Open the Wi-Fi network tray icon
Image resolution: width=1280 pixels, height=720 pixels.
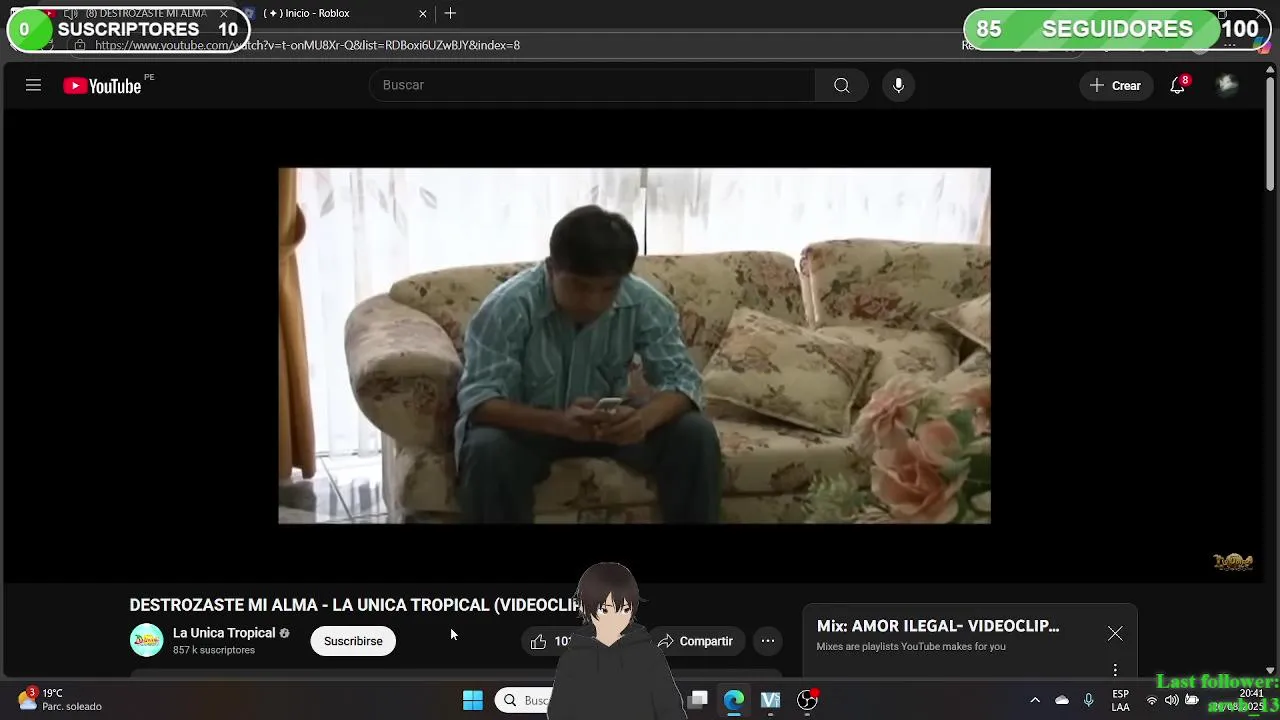tap(1152, 700)
